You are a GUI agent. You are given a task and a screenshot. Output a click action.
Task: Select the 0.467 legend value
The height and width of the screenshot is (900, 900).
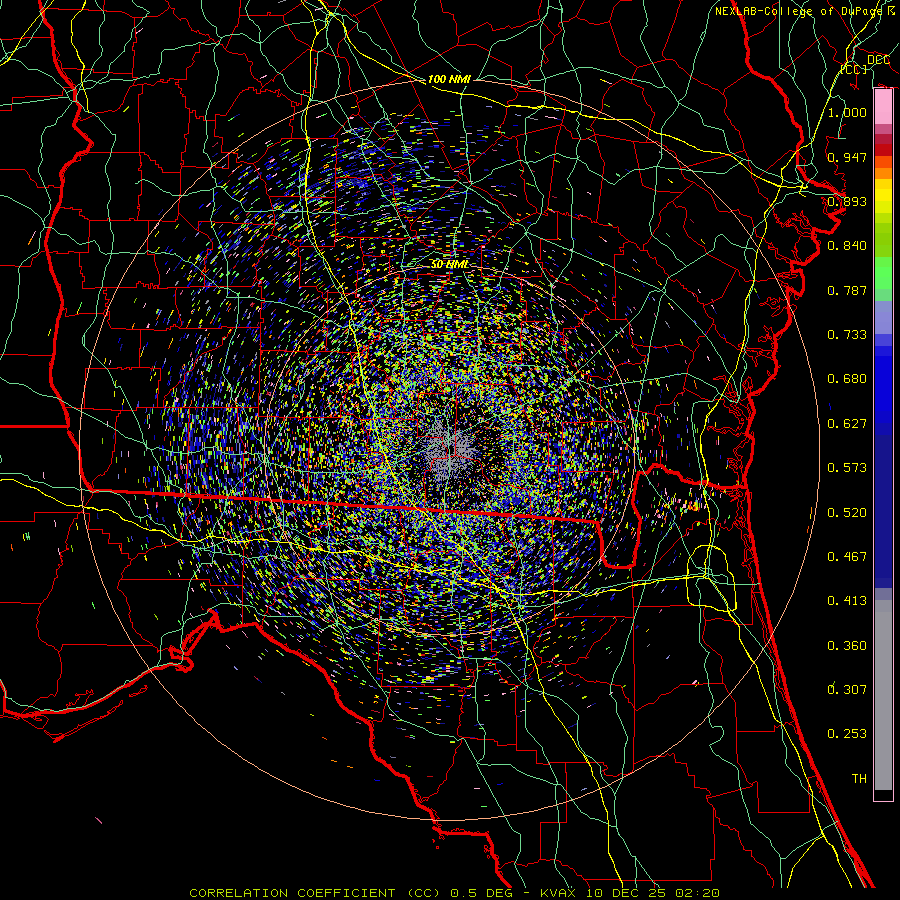(847, 557)
